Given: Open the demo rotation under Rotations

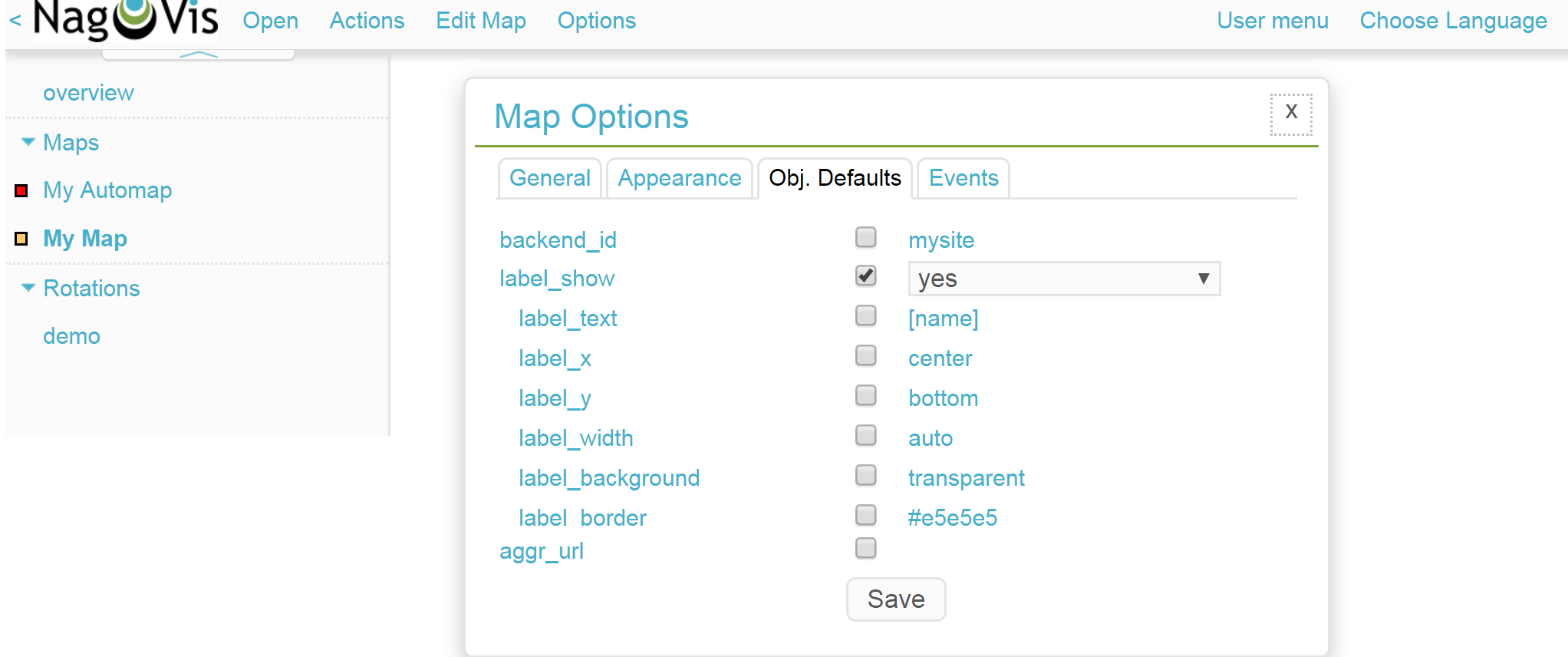Looking at the screenshot, I should tap(71, 335).
